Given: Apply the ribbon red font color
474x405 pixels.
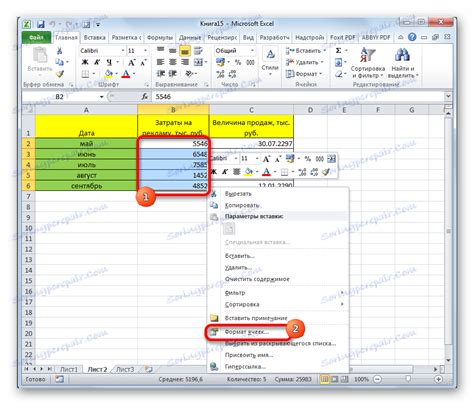Looking at the screenshot, I should pyautogui.click(x=126, y=74).
